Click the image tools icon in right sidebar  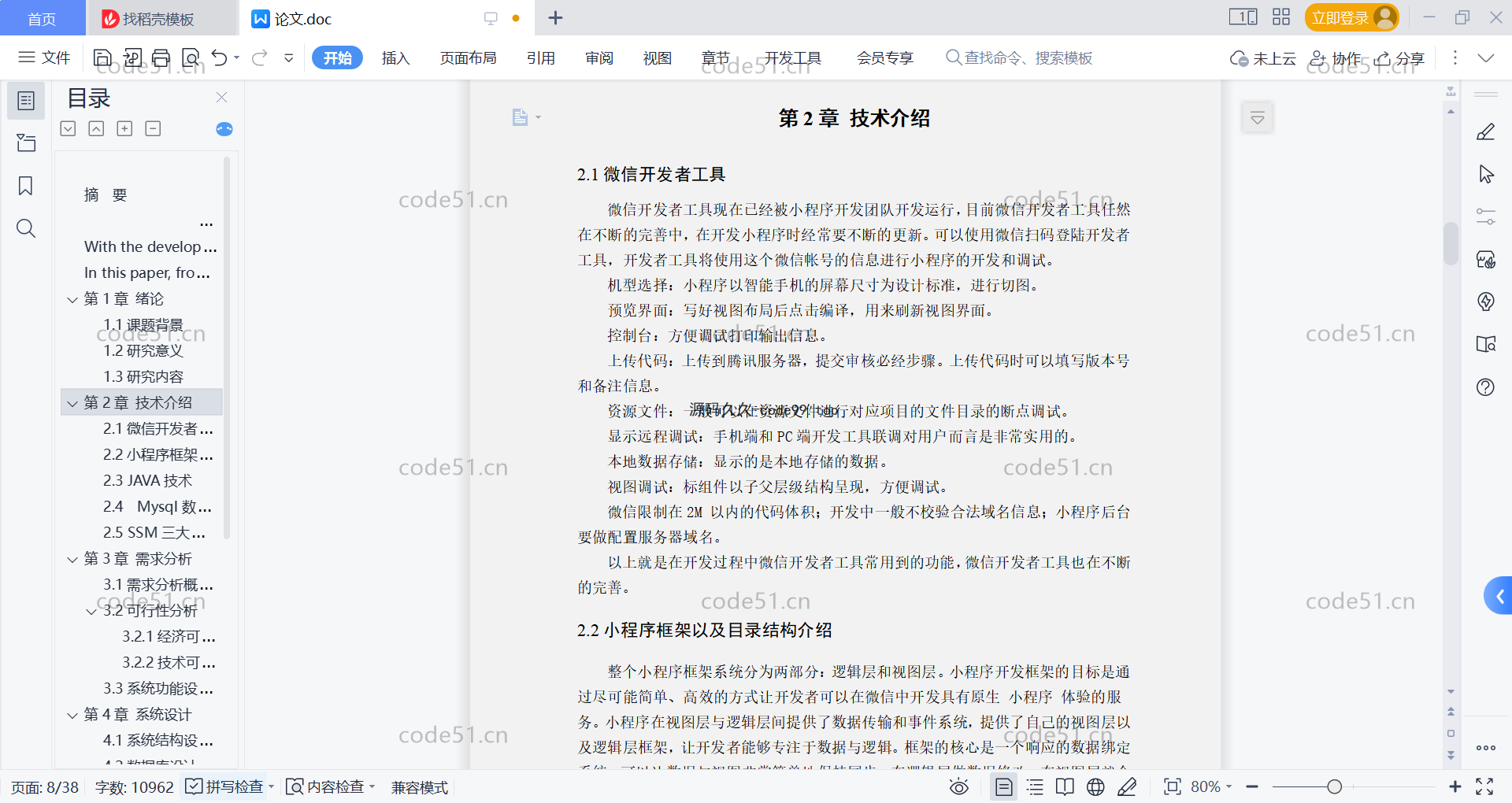pyautogui.click(x=1486, y=259)
